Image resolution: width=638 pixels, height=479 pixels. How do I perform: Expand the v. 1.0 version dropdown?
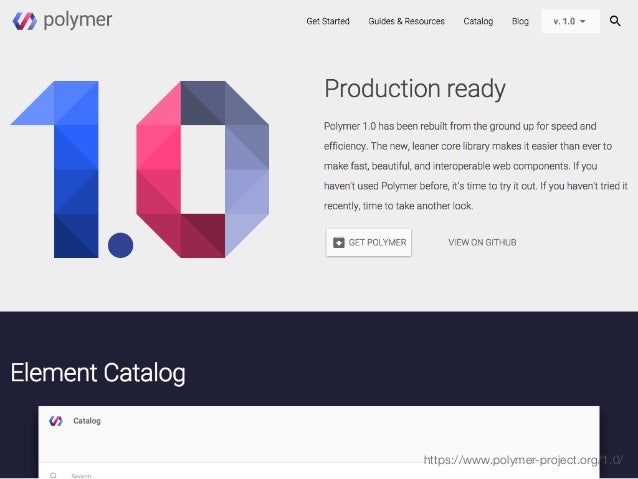pos(570,21)
